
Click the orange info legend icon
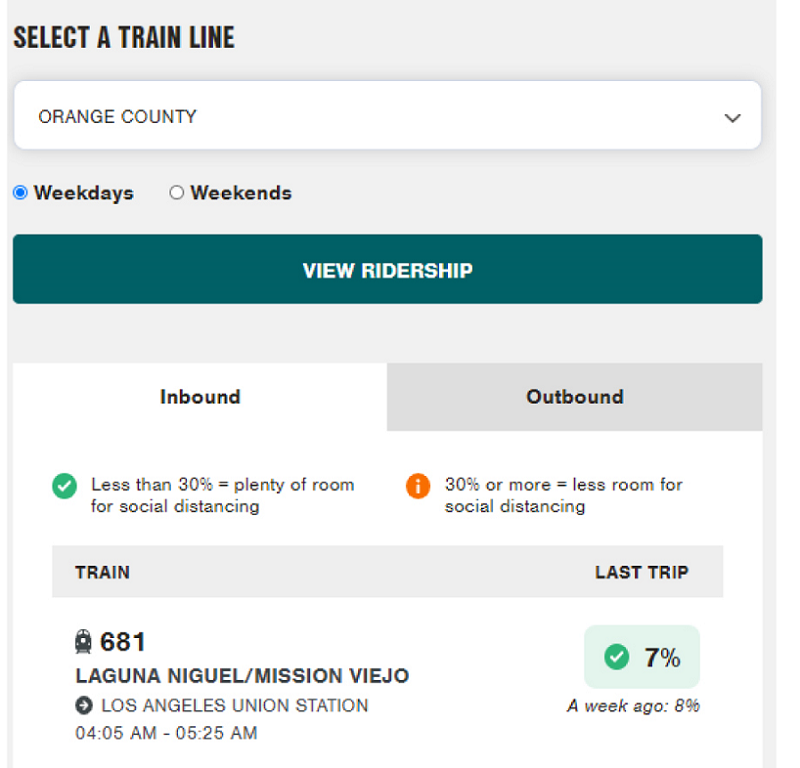click(x=418, y=487)
